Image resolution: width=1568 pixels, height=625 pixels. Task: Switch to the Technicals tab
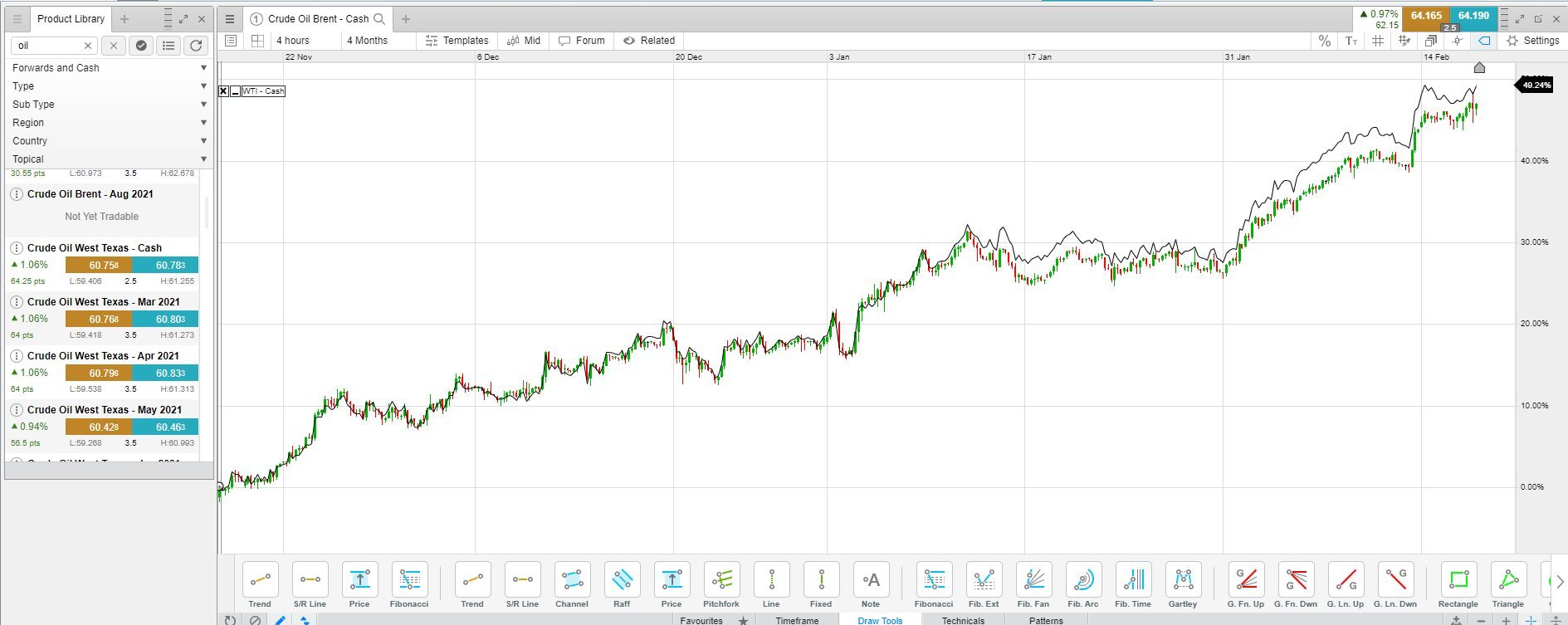tap(963, 620)
